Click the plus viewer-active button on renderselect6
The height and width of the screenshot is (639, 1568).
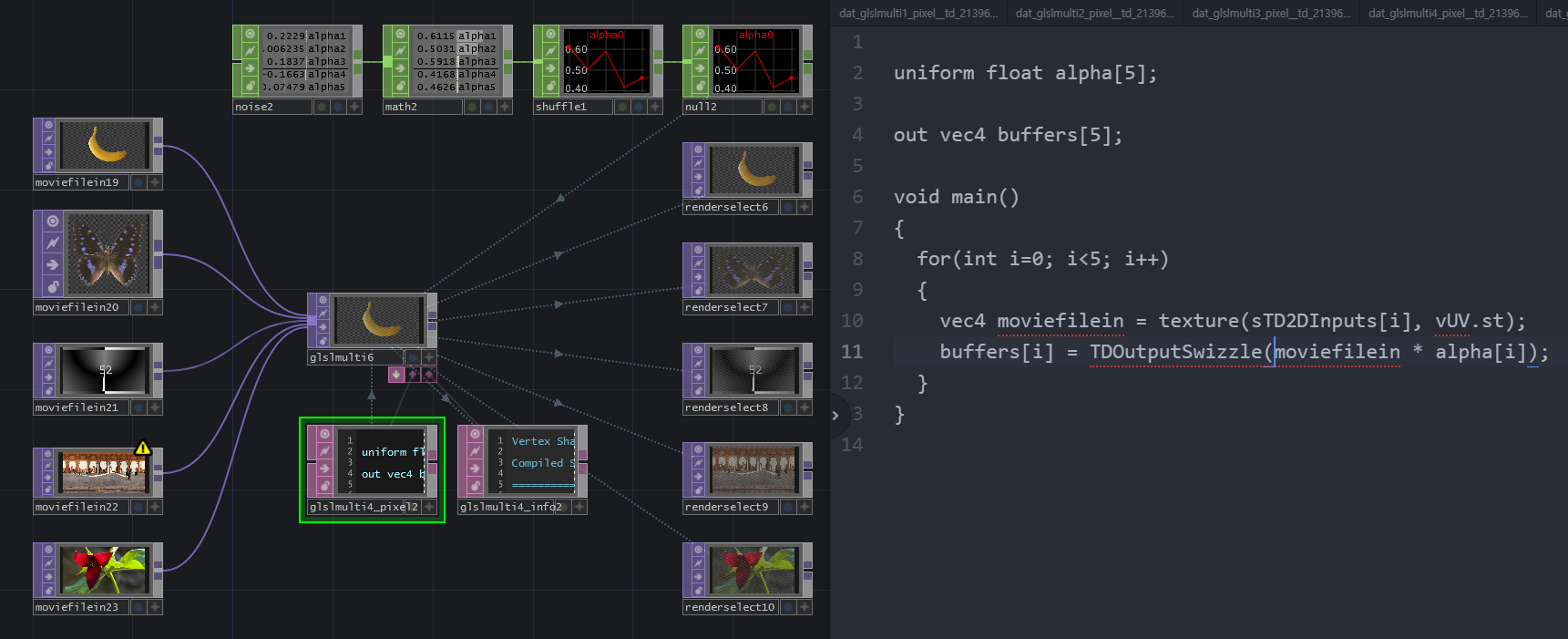(804, 207)
